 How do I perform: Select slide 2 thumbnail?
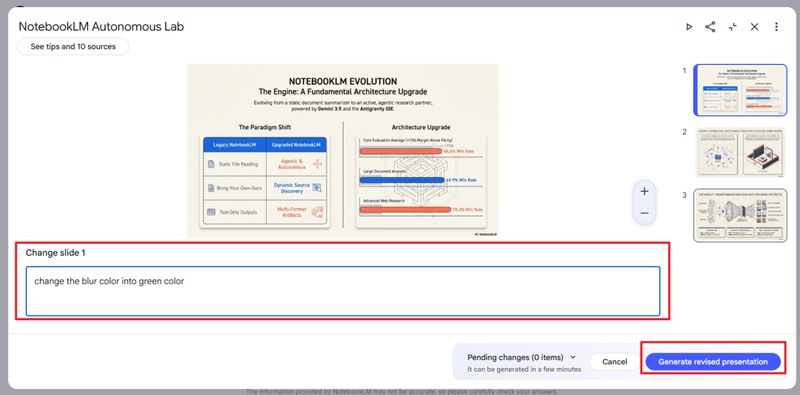[740, 153]
